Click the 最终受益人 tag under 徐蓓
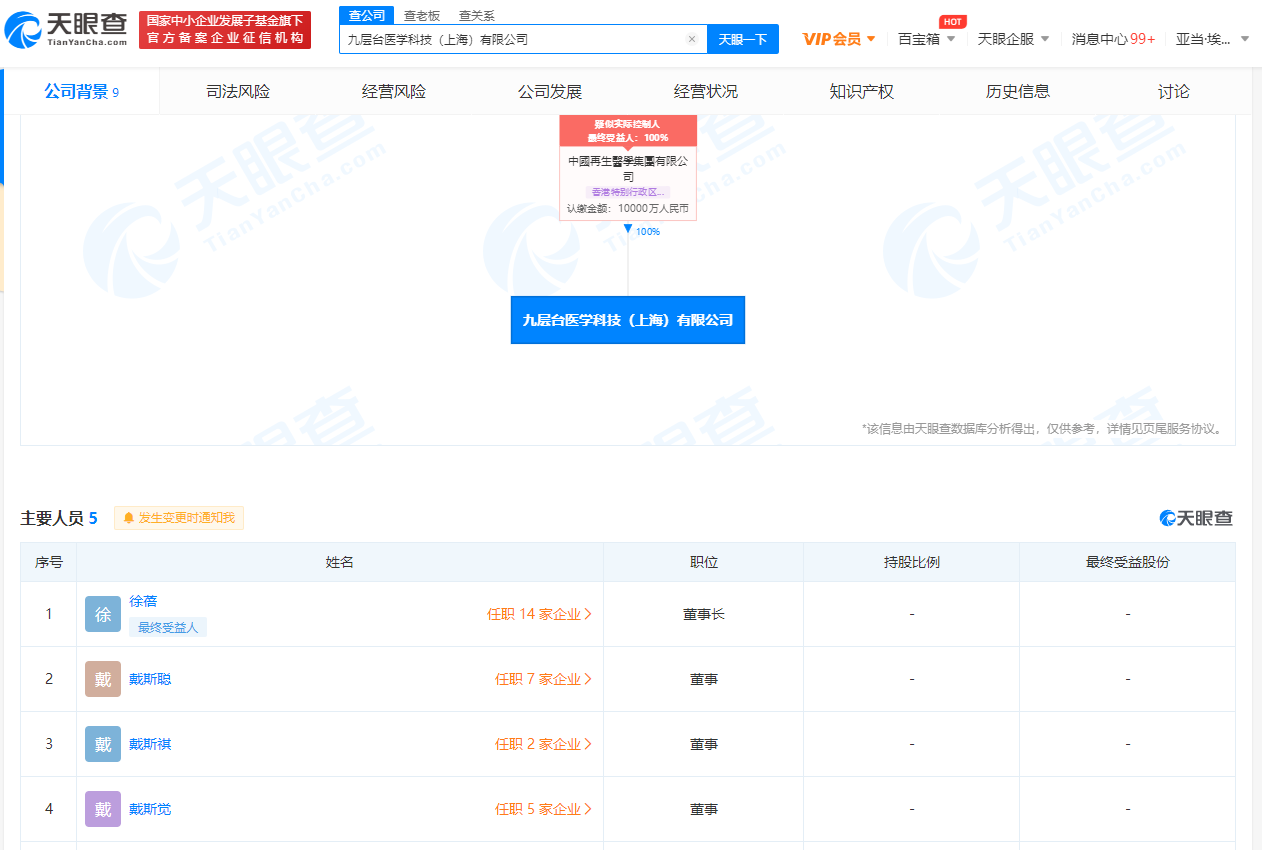The image size is (1262, 850). pos(168,627)
